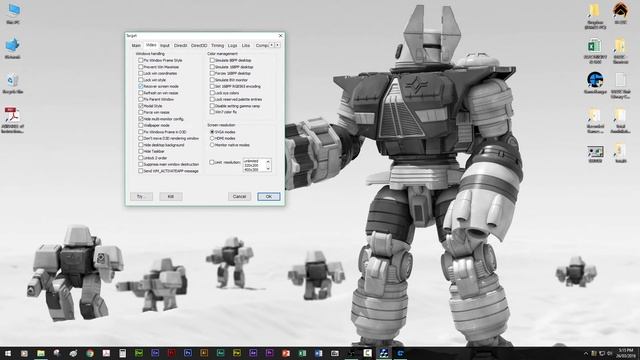
Task: Open the Timing tab
Action: tap(217, 46)
